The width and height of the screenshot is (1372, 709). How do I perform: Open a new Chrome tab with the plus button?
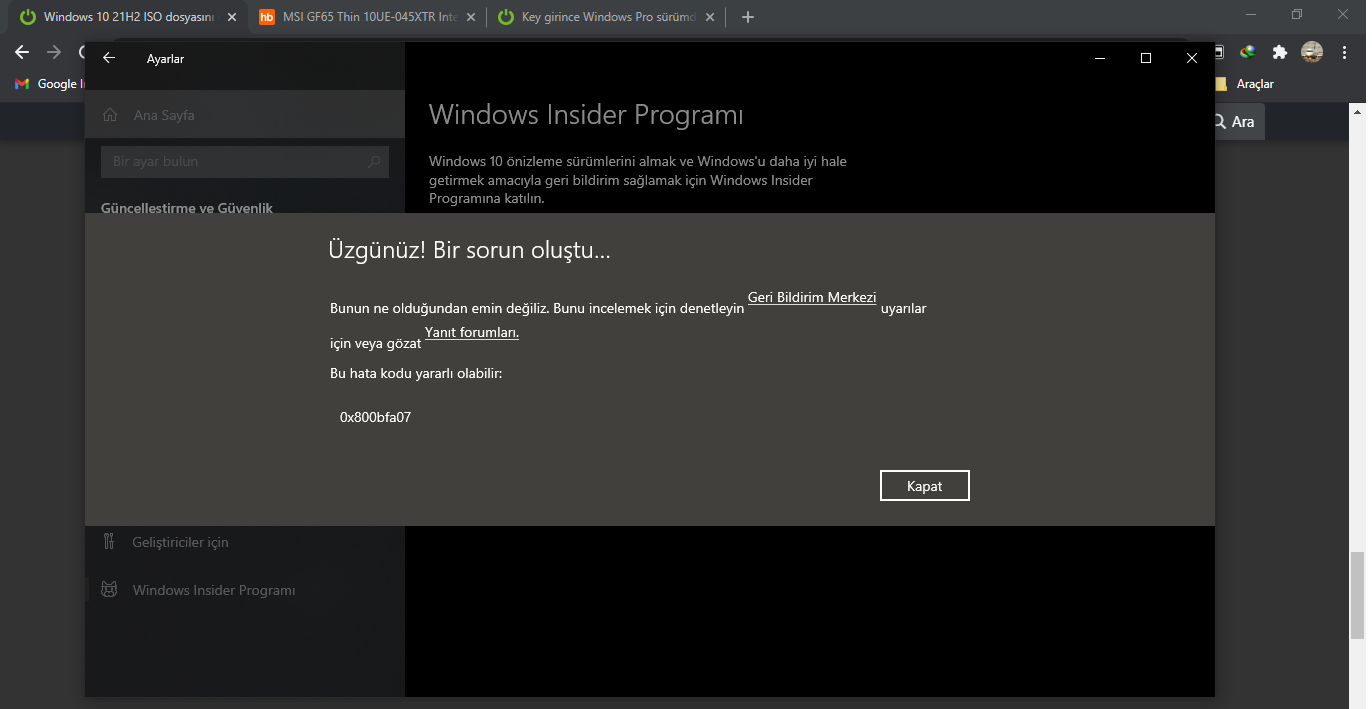748,17
